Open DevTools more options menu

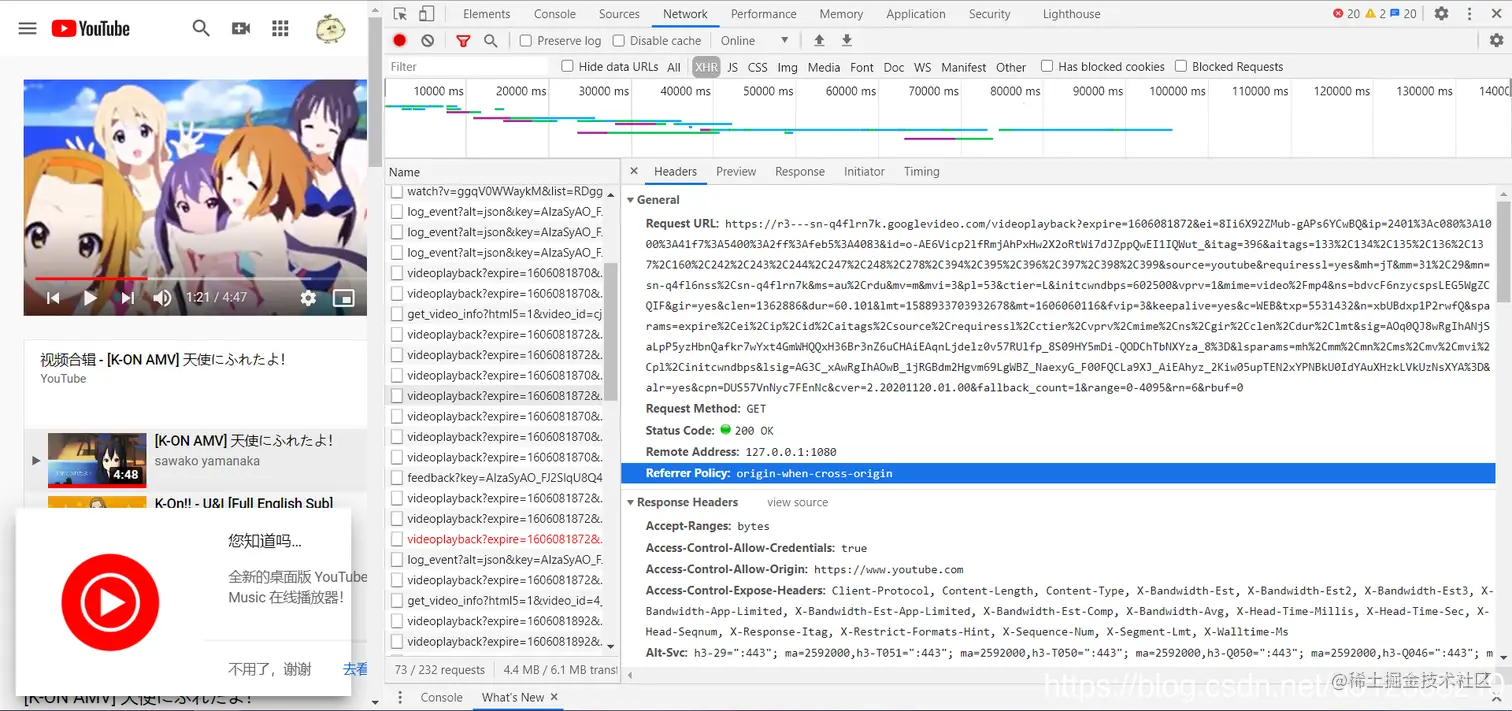(1469, 14)
